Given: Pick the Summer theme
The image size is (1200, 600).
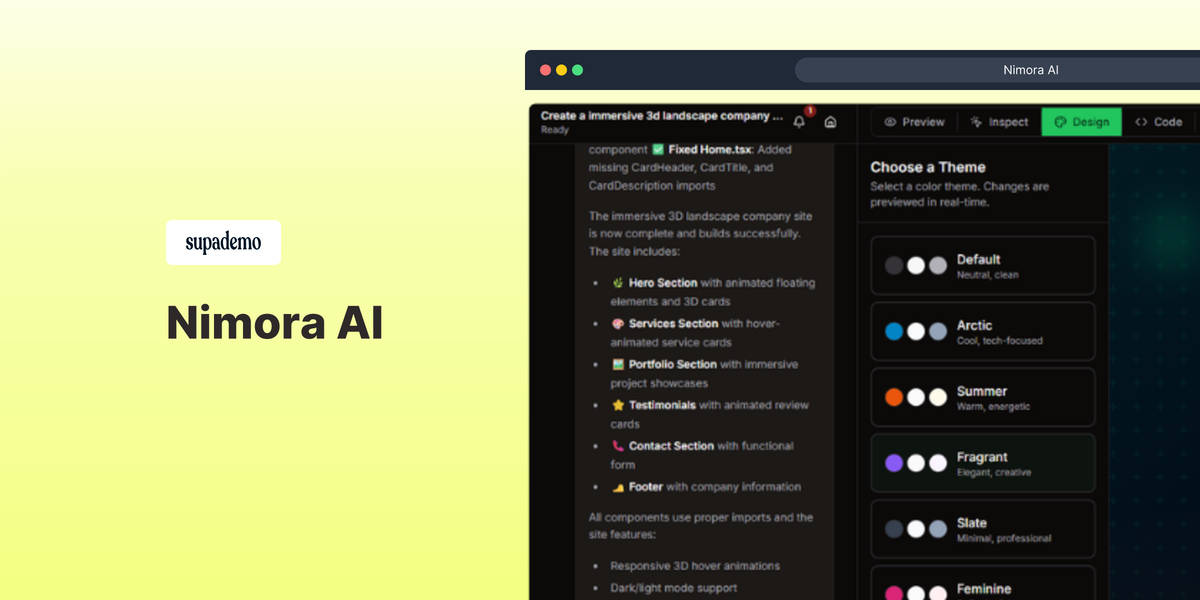Looking at the screenshot, I should [x=983, y=397].
